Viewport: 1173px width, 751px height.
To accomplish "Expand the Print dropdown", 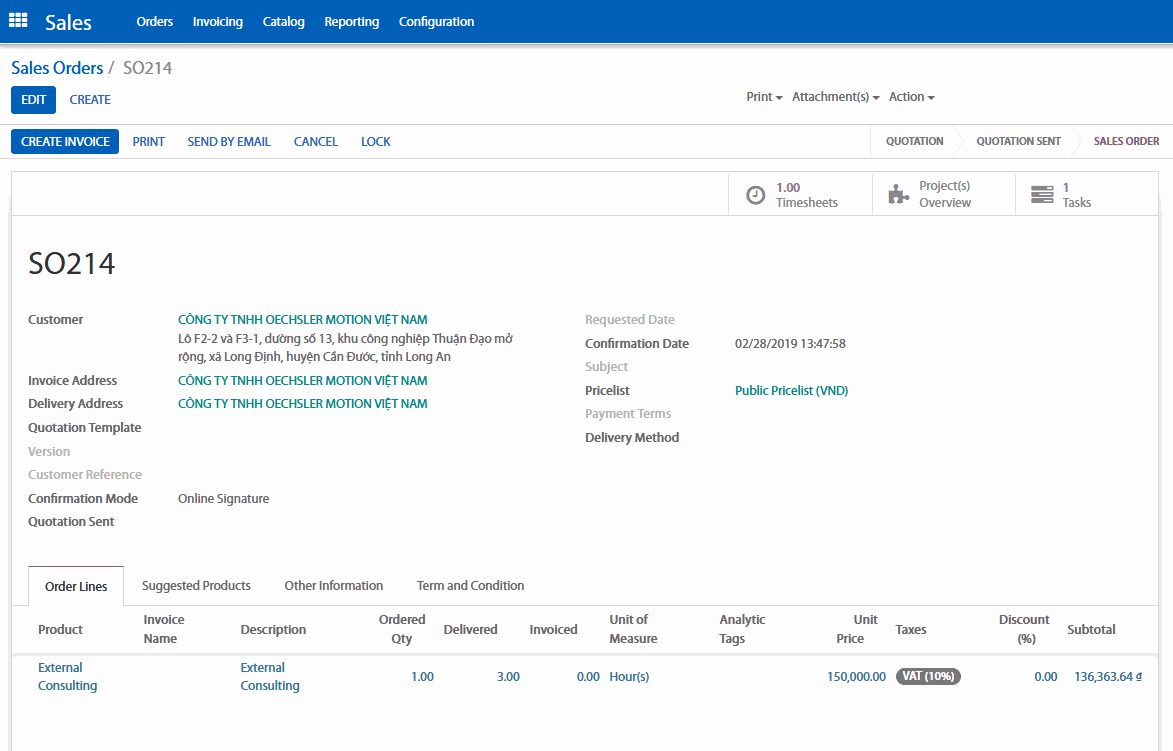I will click(x=764, y=97).
